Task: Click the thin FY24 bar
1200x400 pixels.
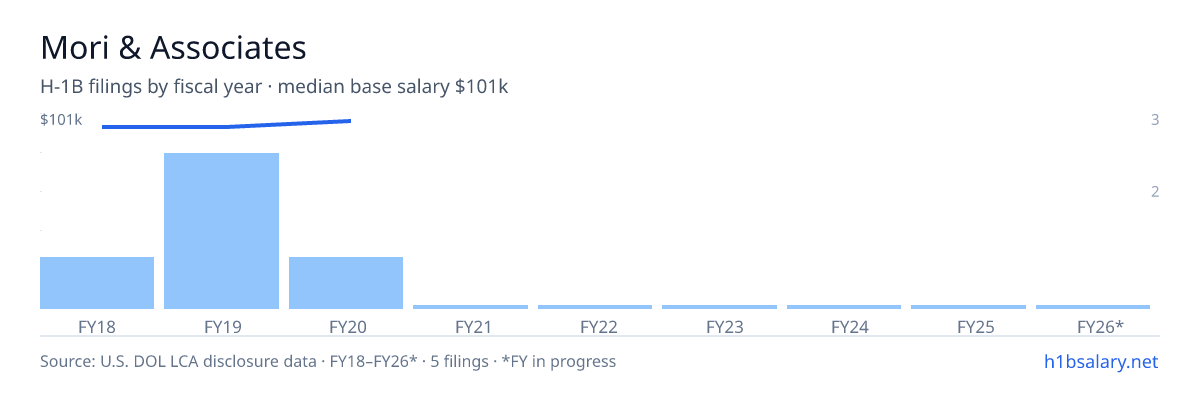Action: click(x=844, y=306)
